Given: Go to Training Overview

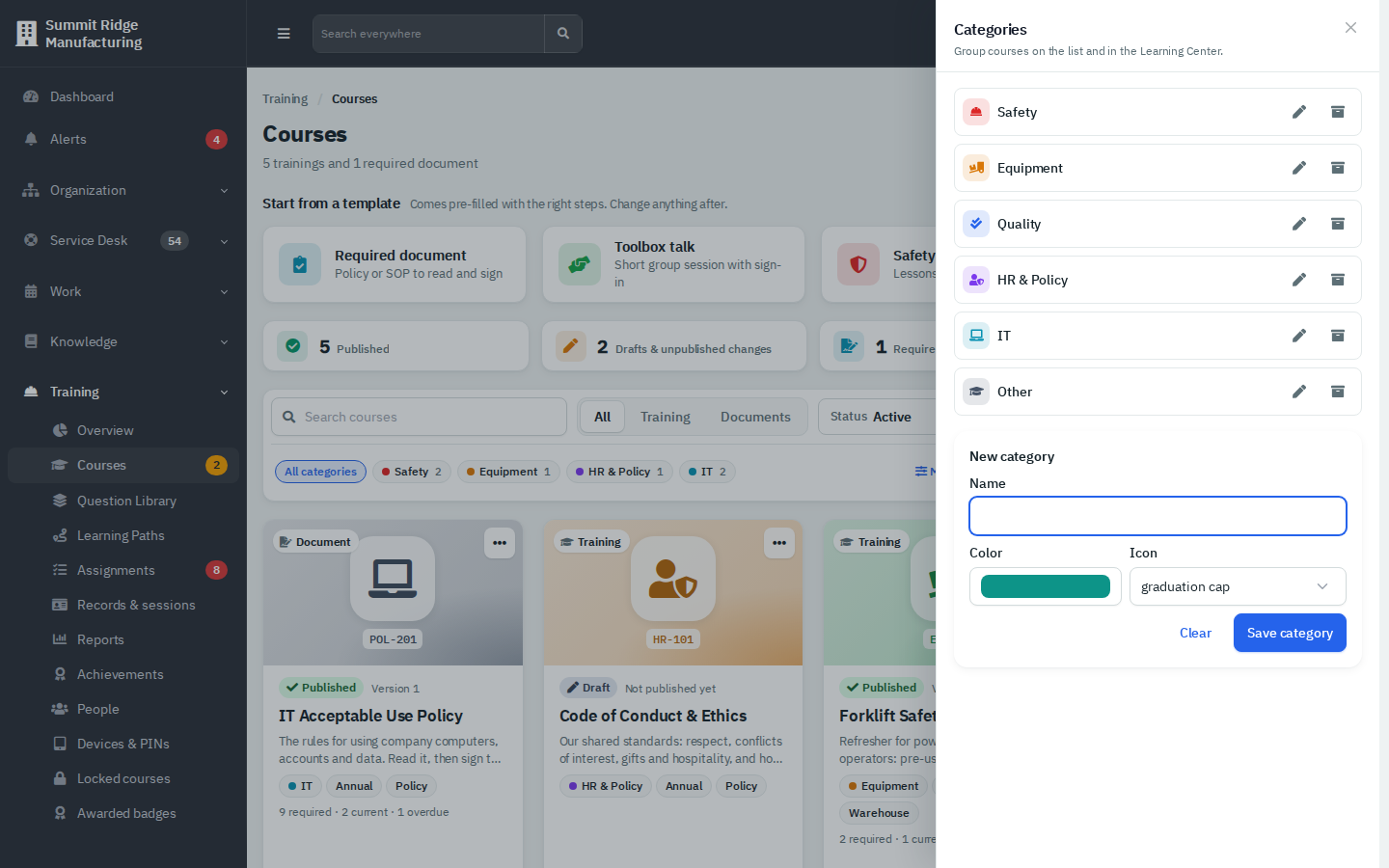Looking at the screenshot, I should [x=123, y=430].
